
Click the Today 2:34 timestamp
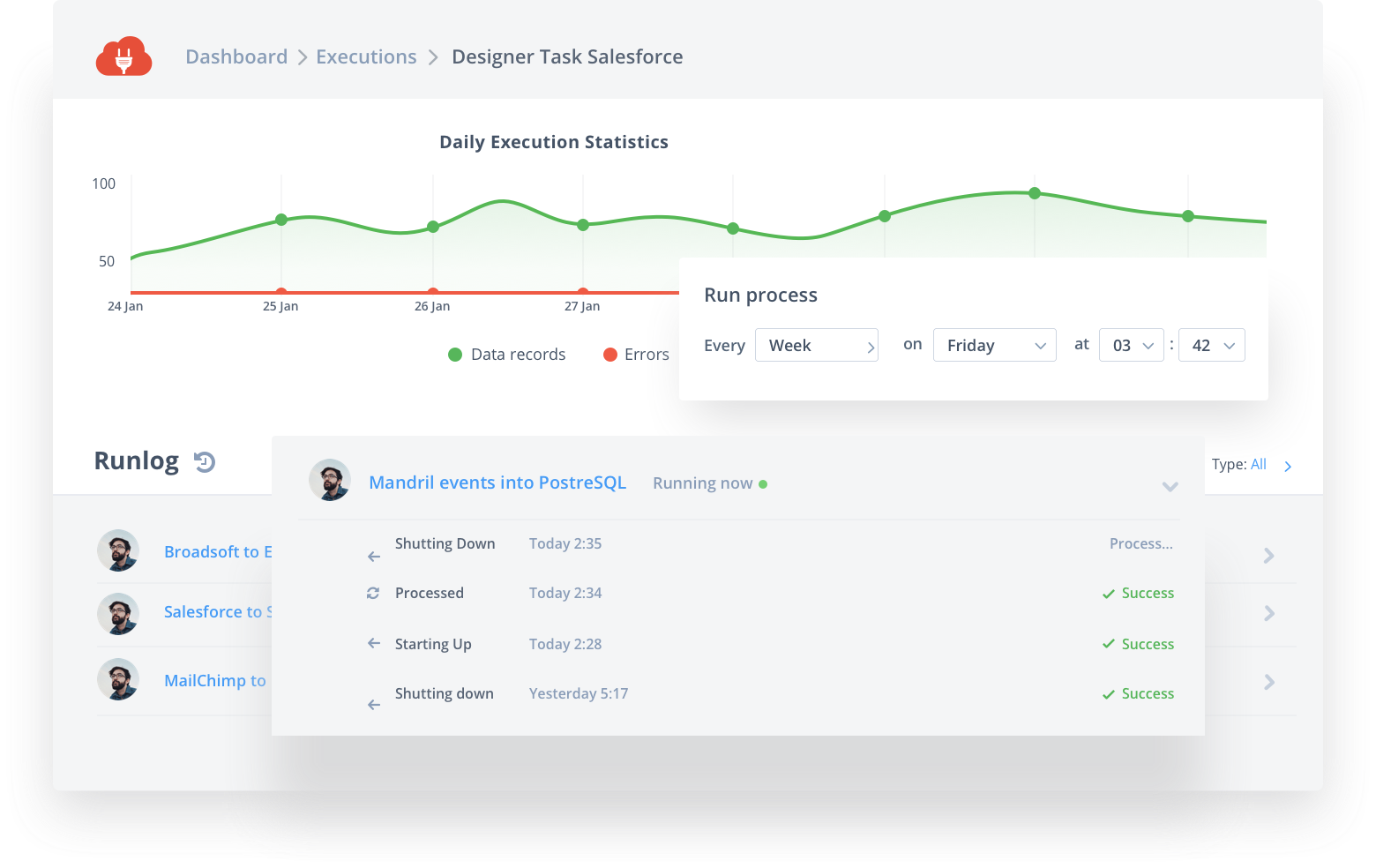pyautogui.click(x=565, y=593)
